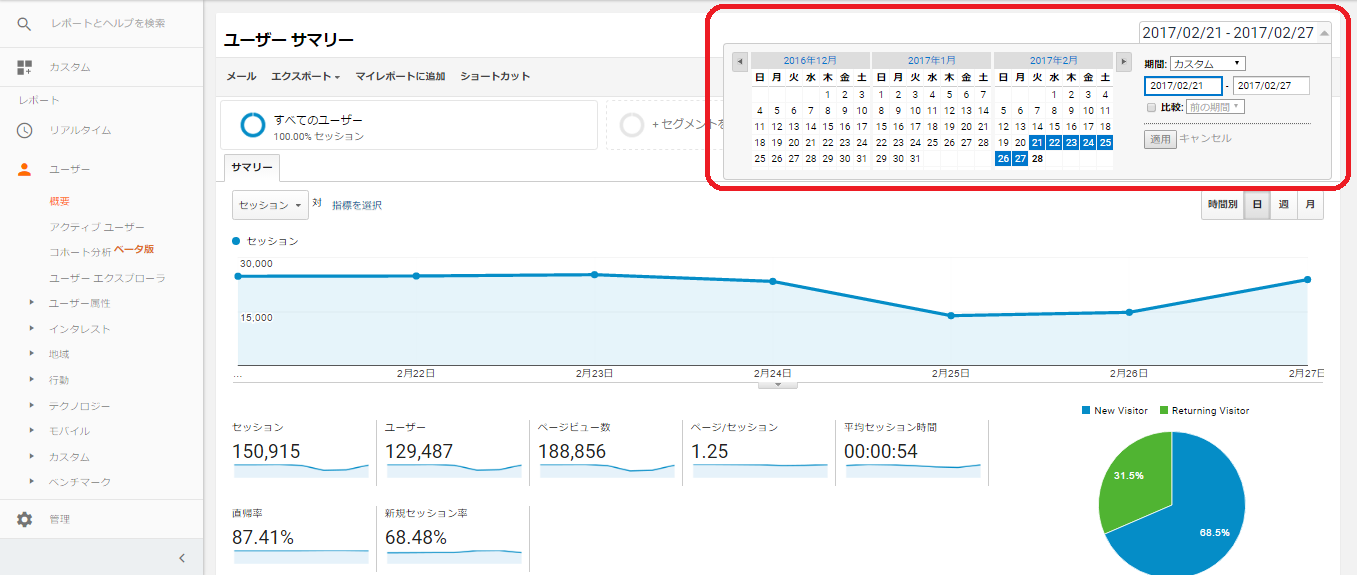
Task: Collapse the sidebar with the chevron arrow
Action: coord(181,558)
